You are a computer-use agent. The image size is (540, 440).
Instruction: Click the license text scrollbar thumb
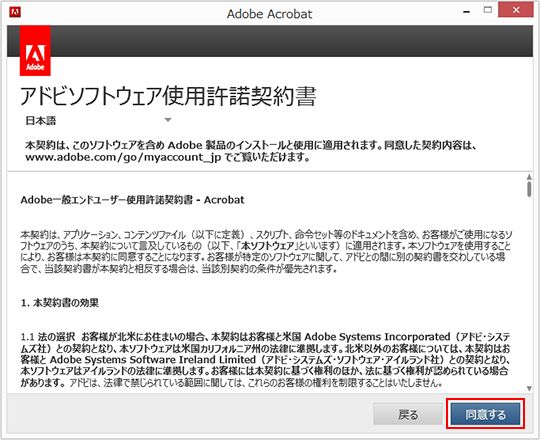[x=529, y=189]
